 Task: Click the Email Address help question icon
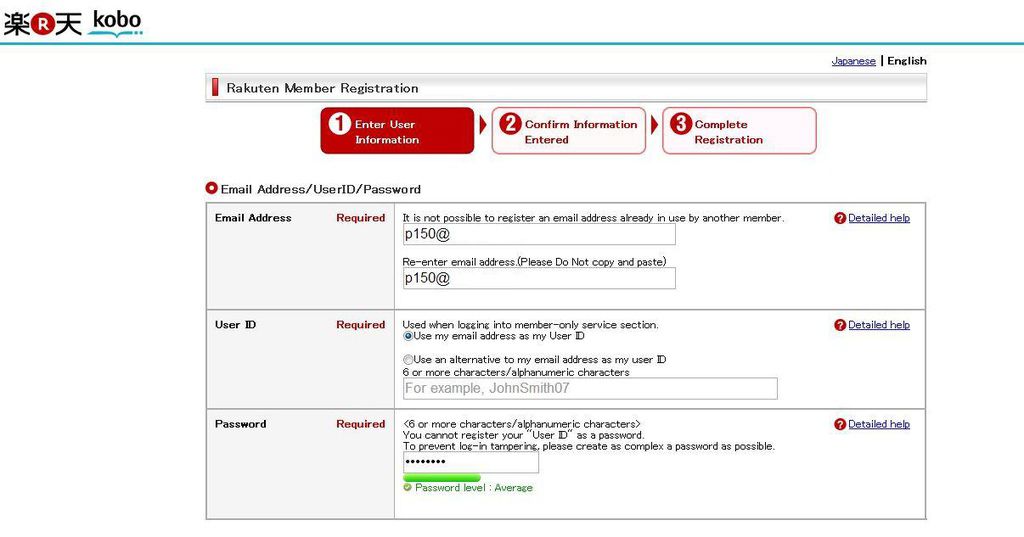click(x=840, y=218)
